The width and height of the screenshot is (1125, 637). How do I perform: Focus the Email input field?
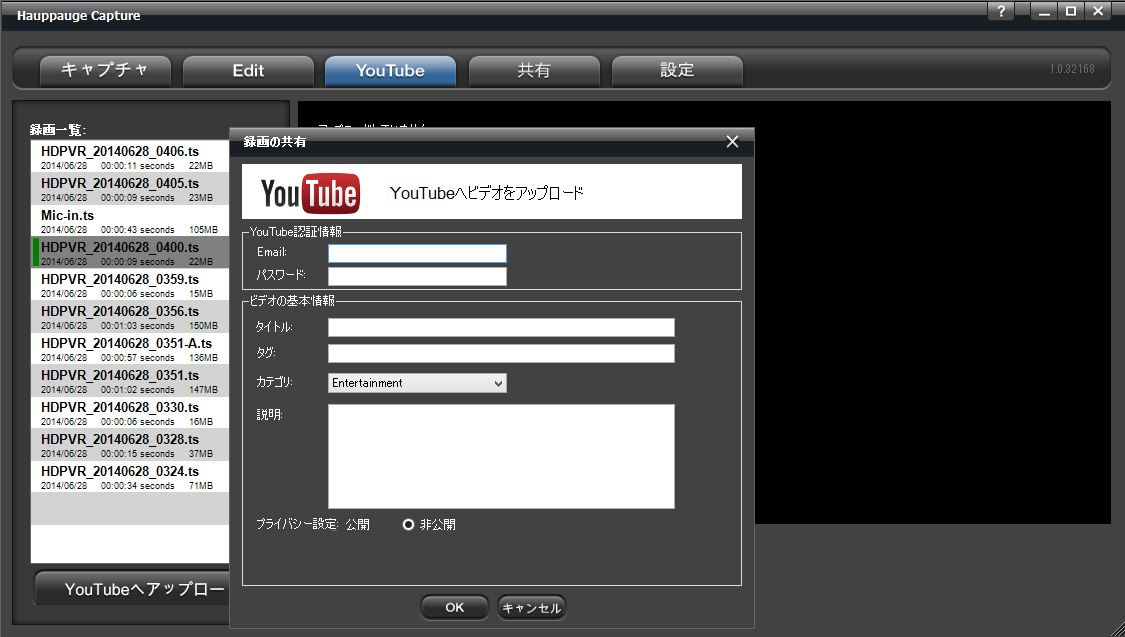point(417,253)
